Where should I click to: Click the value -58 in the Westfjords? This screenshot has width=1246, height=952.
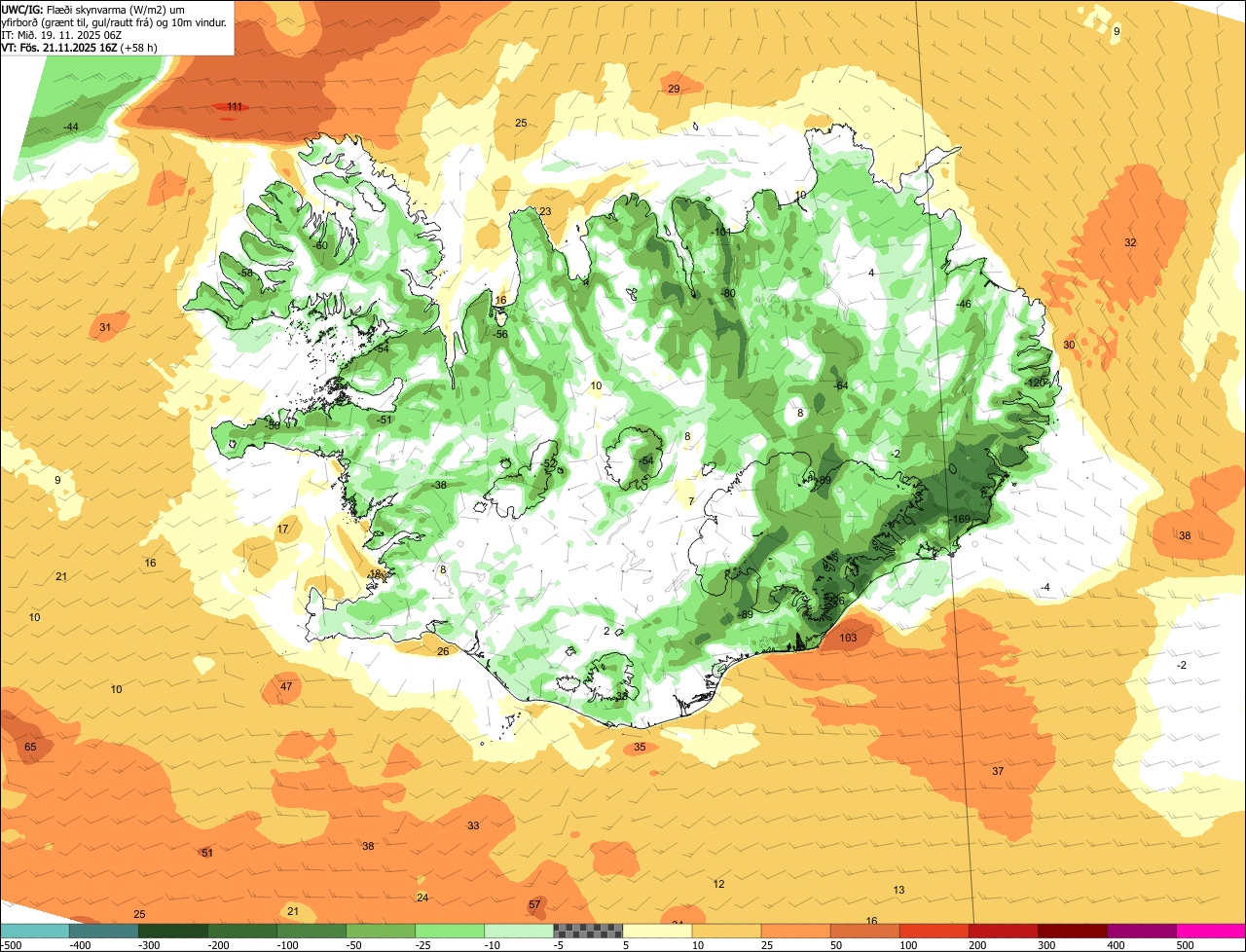pyautogui.click(x=245, y=274)
